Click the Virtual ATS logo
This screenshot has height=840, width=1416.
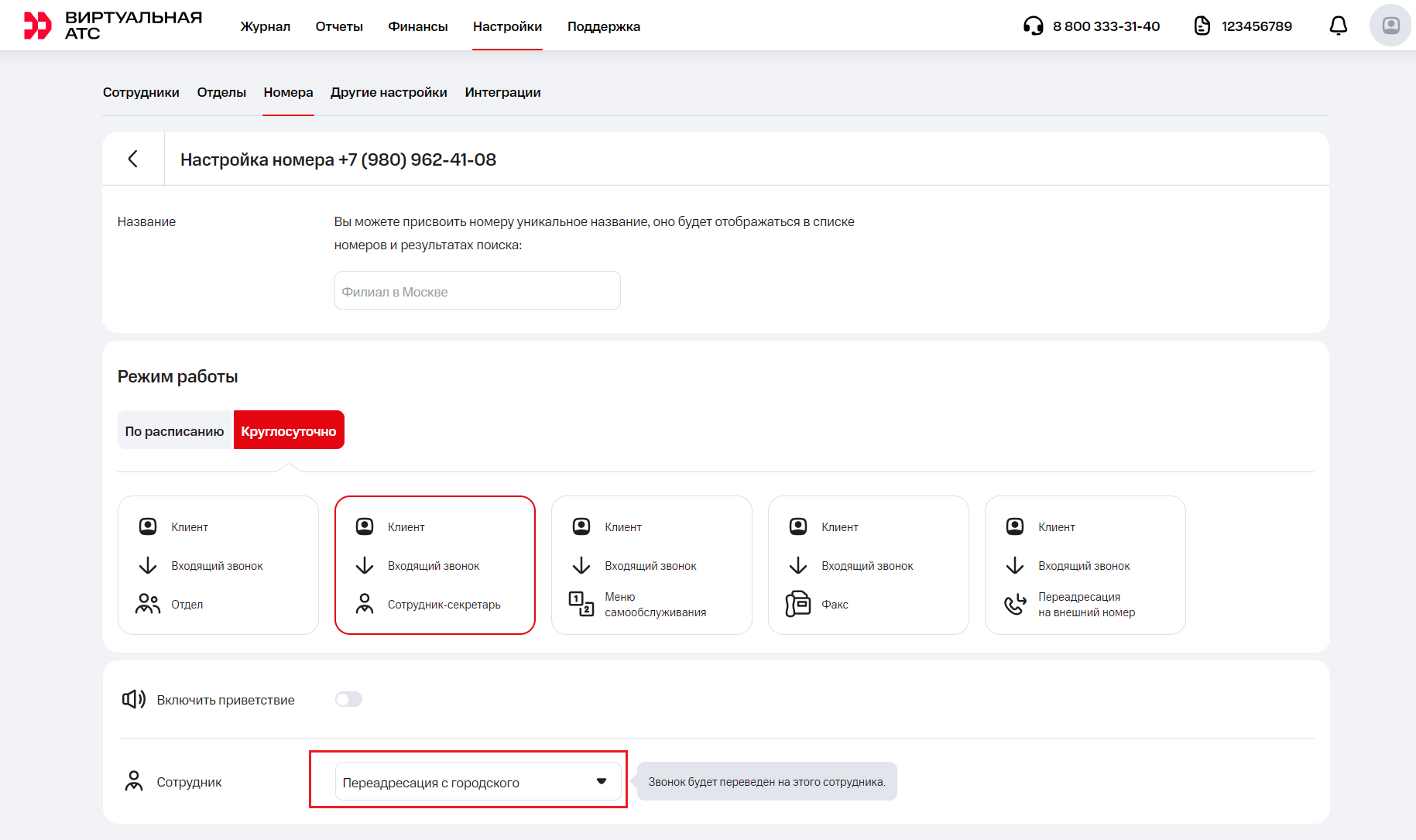113,26
